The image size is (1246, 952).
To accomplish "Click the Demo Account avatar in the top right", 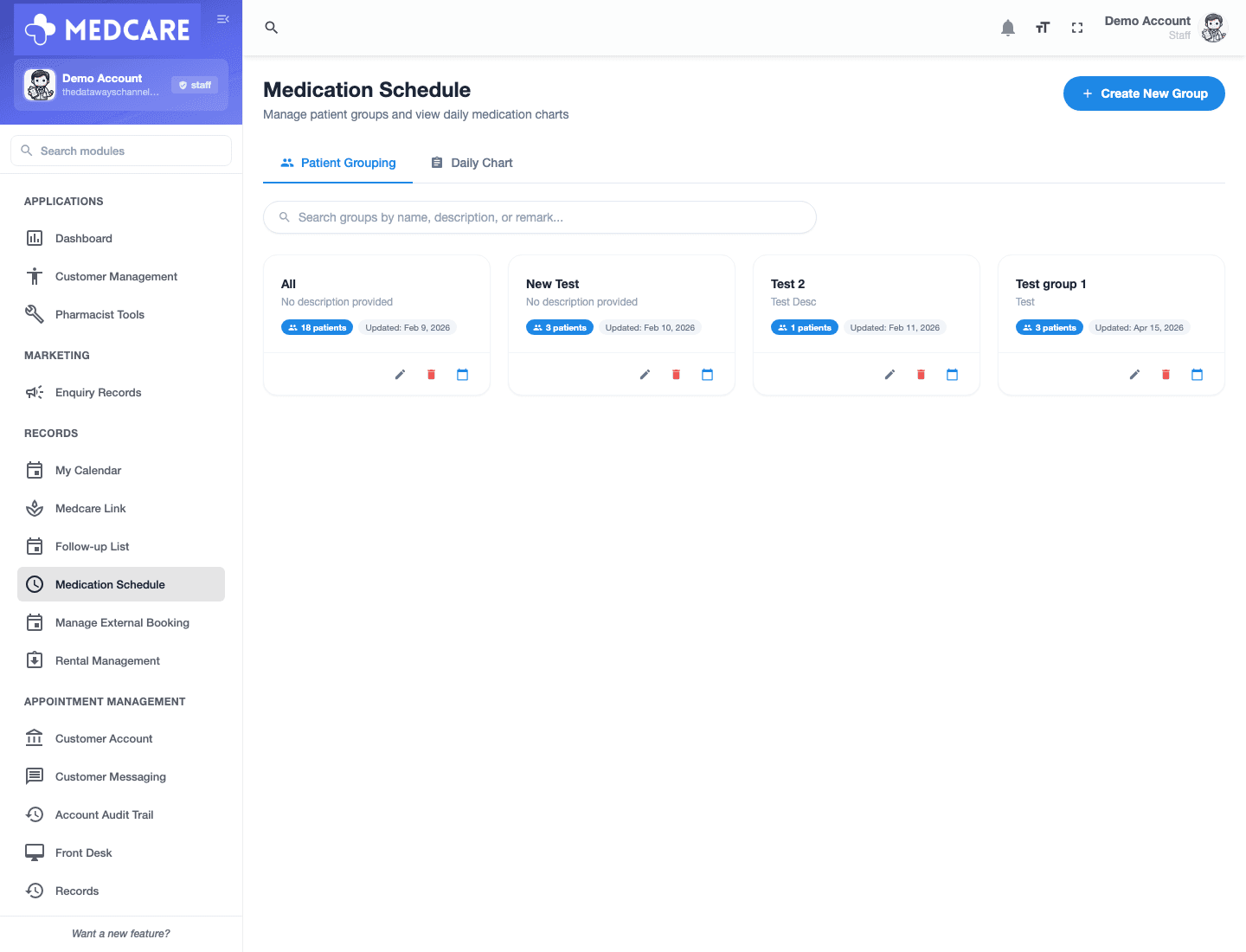I will click(1214, 28).
